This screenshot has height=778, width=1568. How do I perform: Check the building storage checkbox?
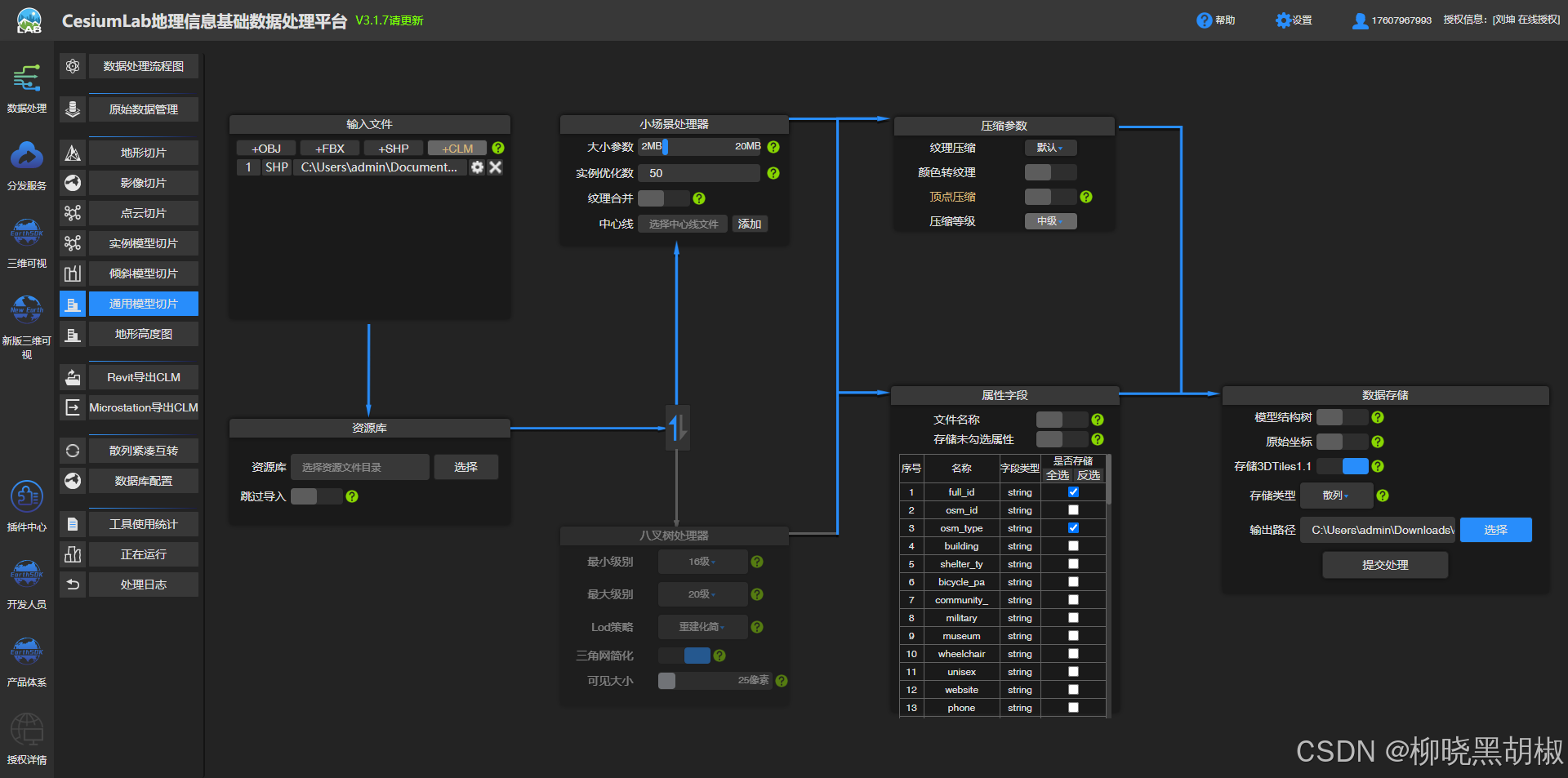(1073, 546)
